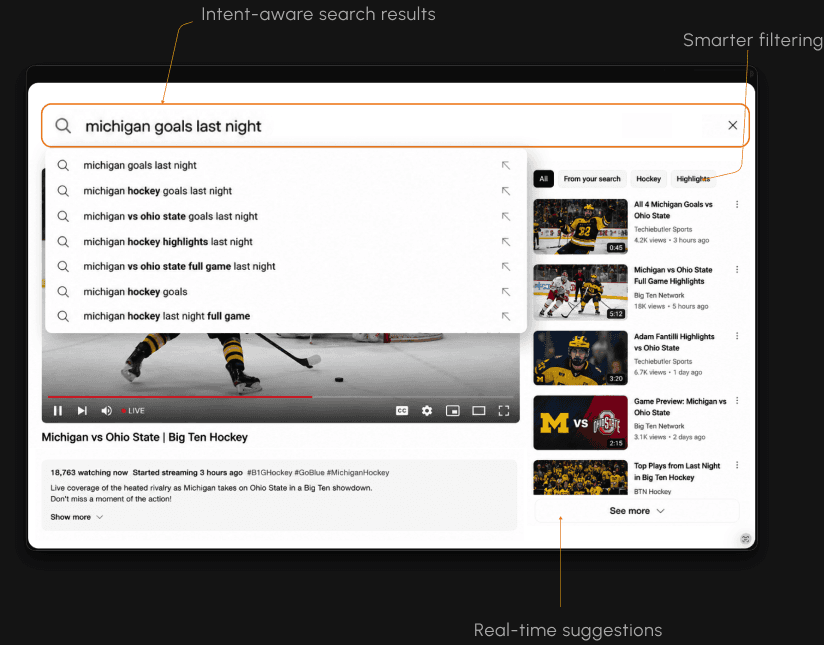
Task: Open options menu for 'All 4 Michigan Goals' video
Action: 737,204
